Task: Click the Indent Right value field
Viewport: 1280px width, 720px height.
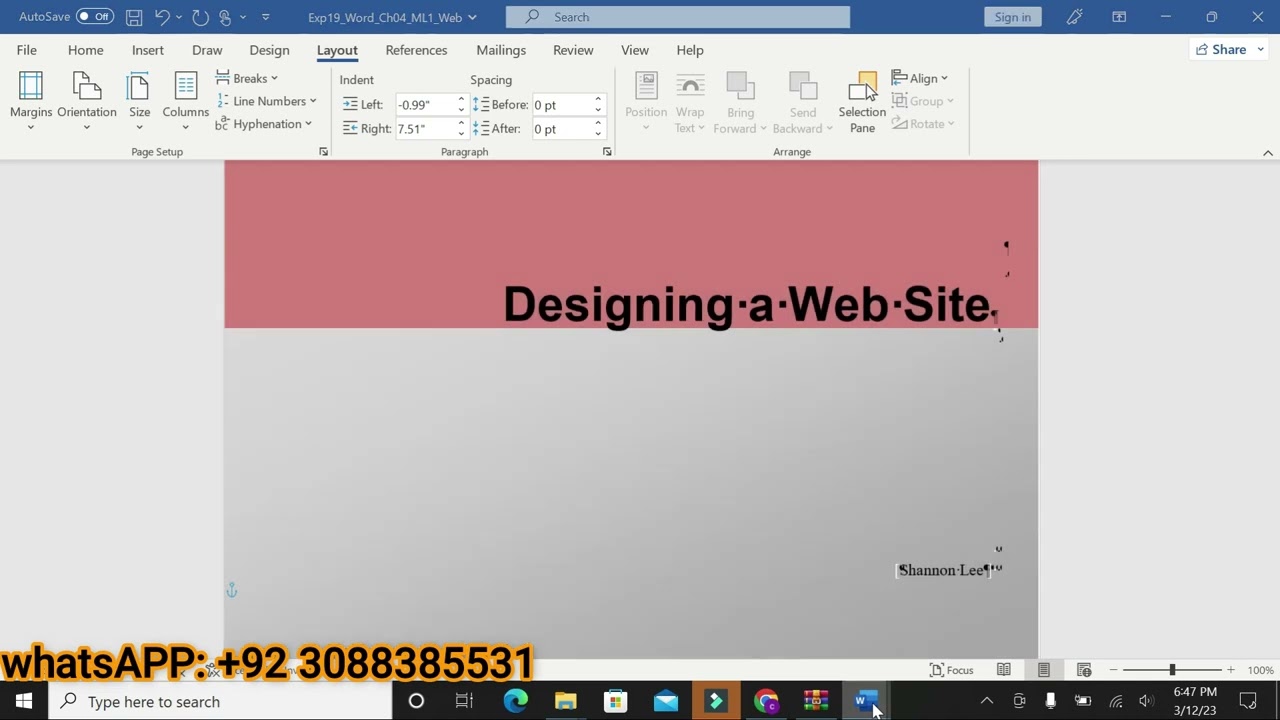Action: click(x=426, y=129)
